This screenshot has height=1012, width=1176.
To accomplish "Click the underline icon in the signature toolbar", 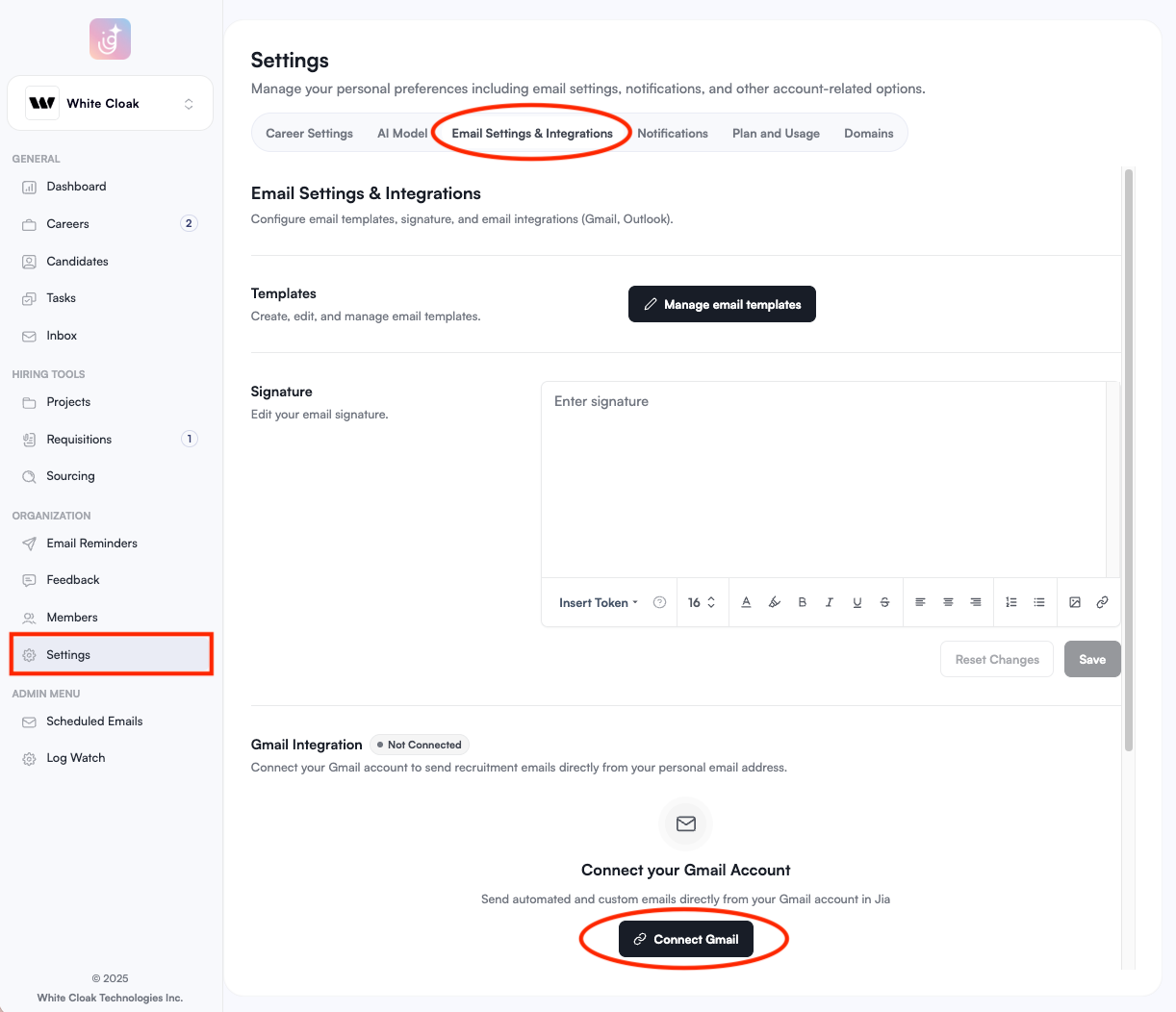I will tap(856, 602).
